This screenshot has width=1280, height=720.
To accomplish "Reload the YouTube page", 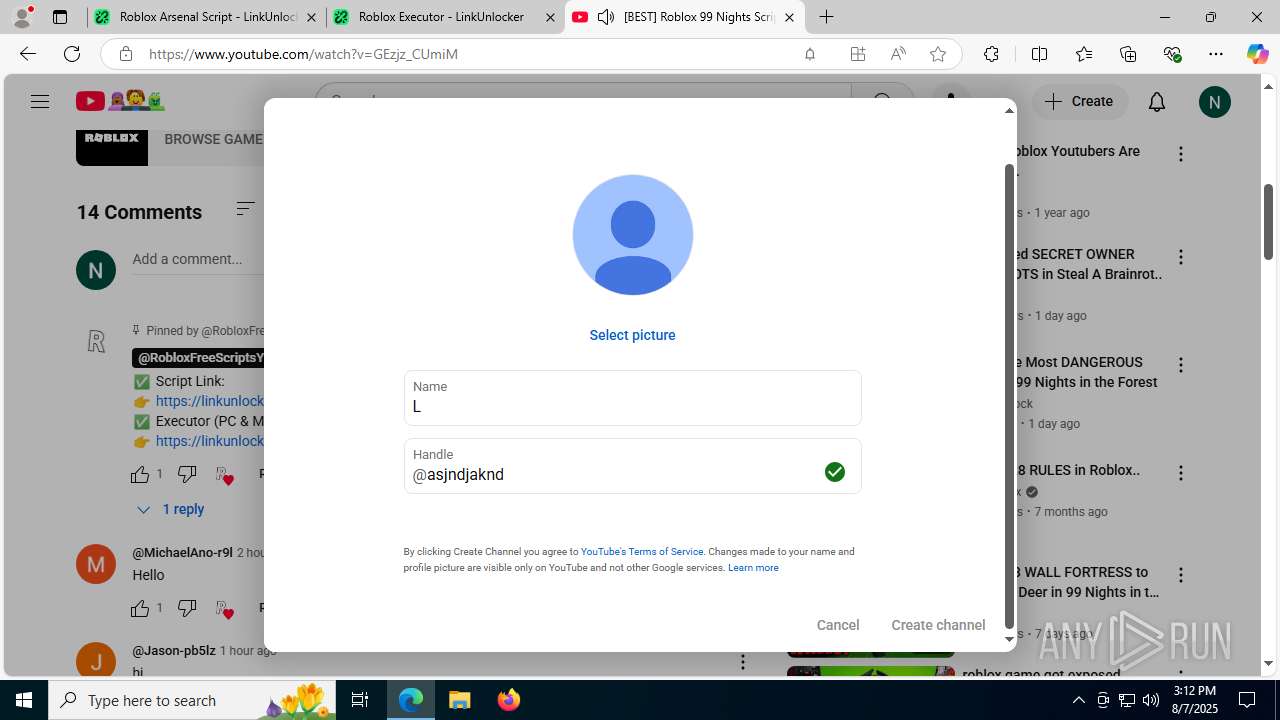I will (72, 54).
